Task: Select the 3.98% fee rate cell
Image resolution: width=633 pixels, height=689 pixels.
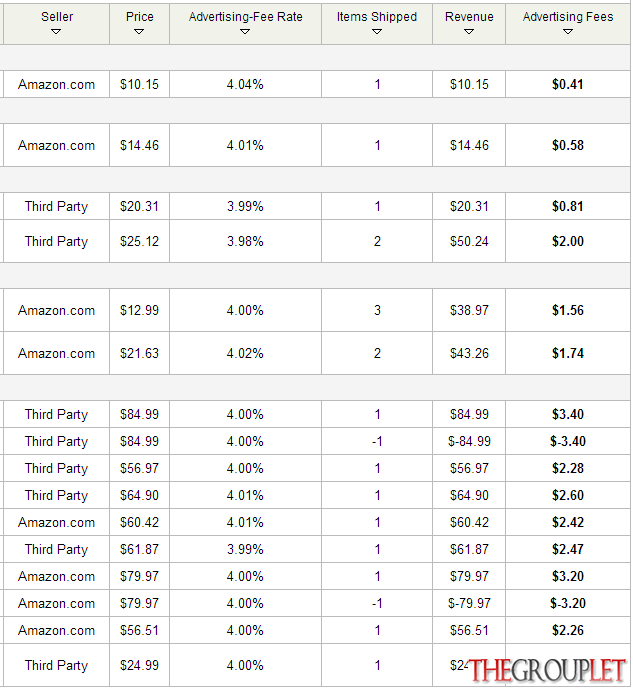Action: coord(245,241)
